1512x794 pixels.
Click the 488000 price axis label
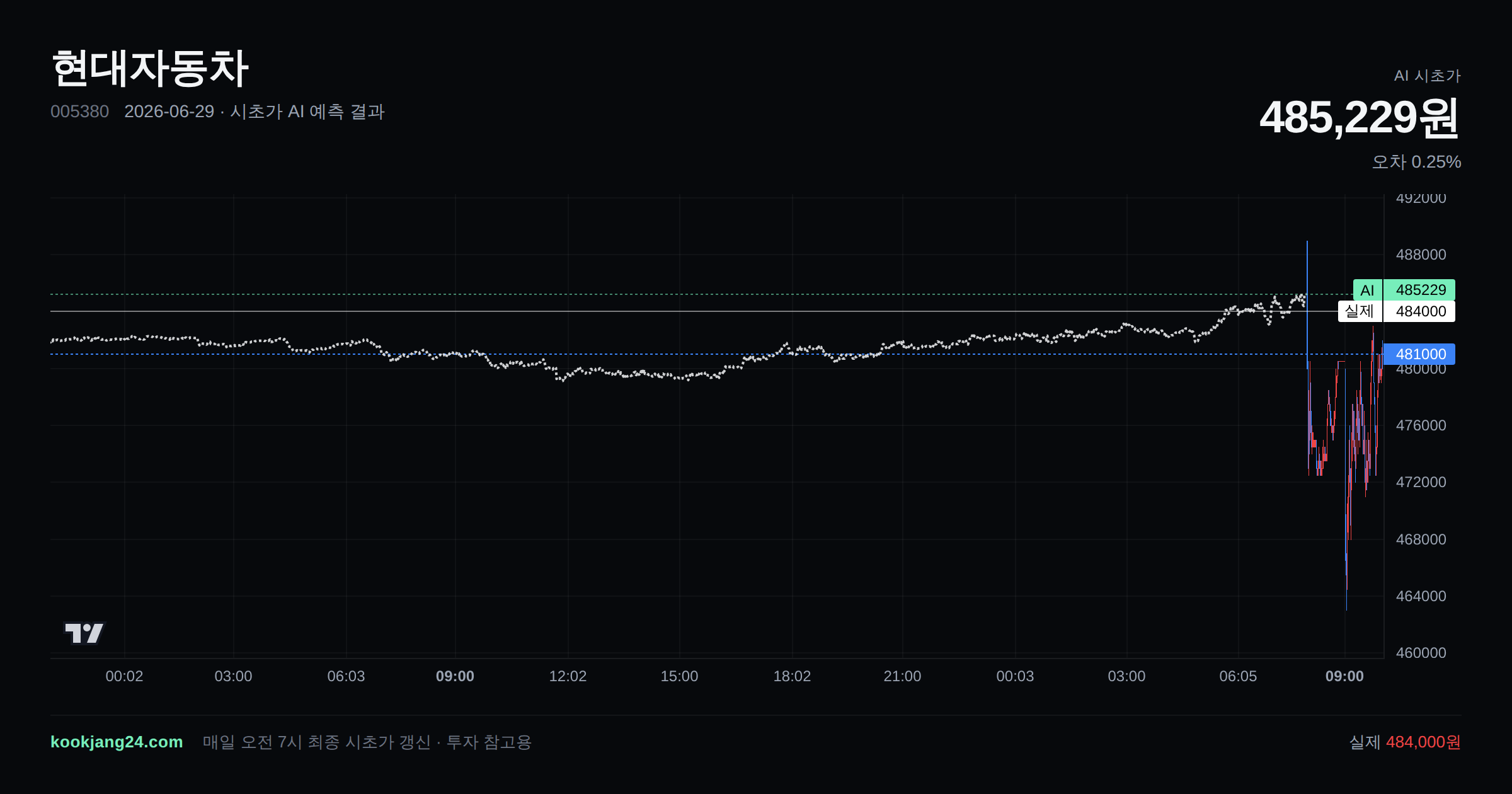click(x=1421, y=255)
